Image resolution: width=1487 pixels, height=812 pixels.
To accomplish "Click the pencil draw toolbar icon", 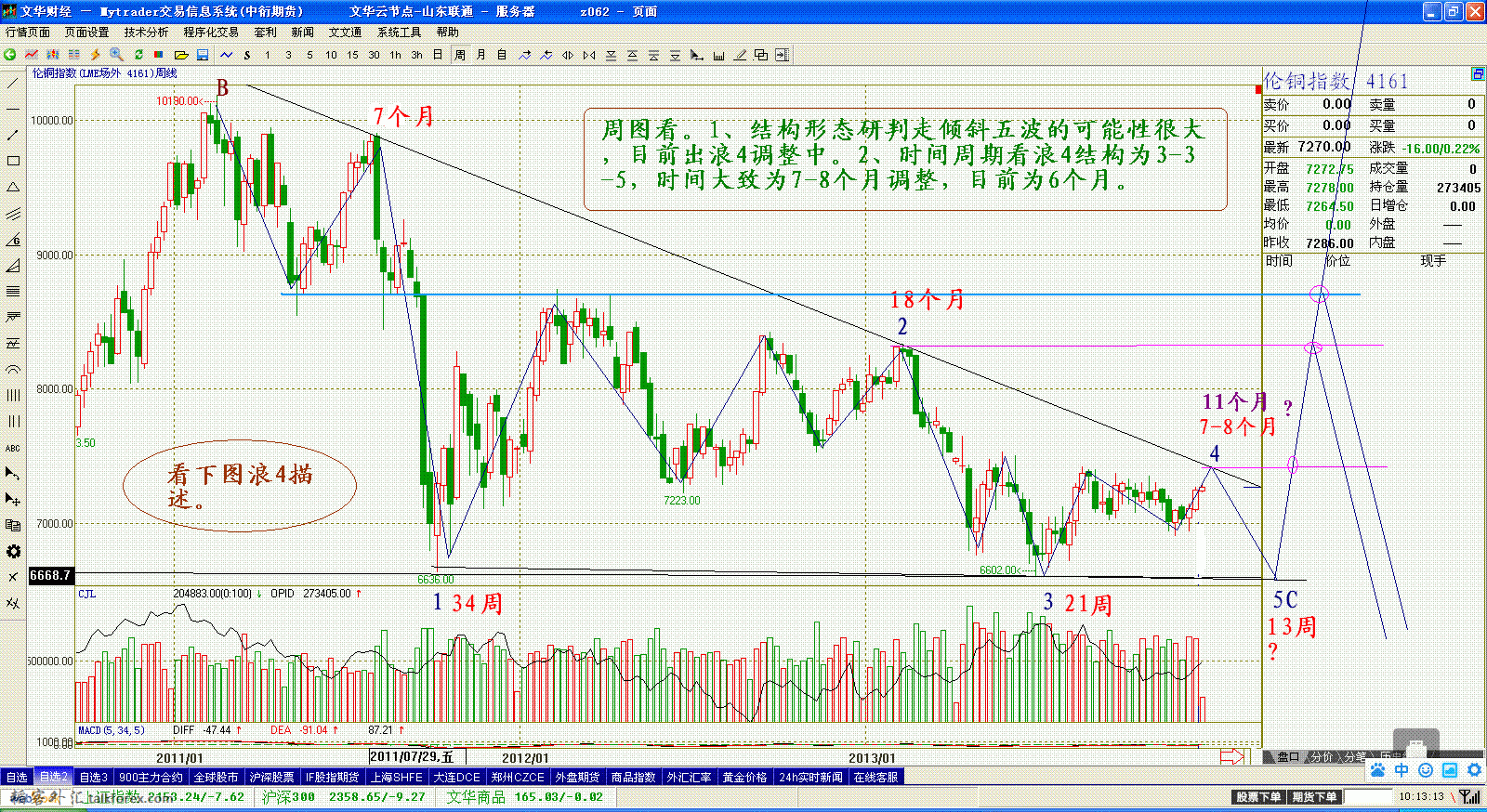I will click(740, 55).
